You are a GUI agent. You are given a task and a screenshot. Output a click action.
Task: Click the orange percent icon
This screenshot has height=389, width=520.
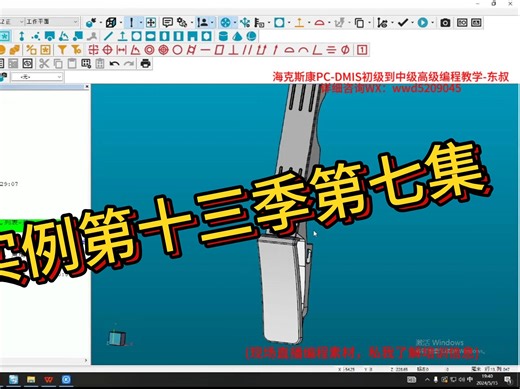click(31, 50)
